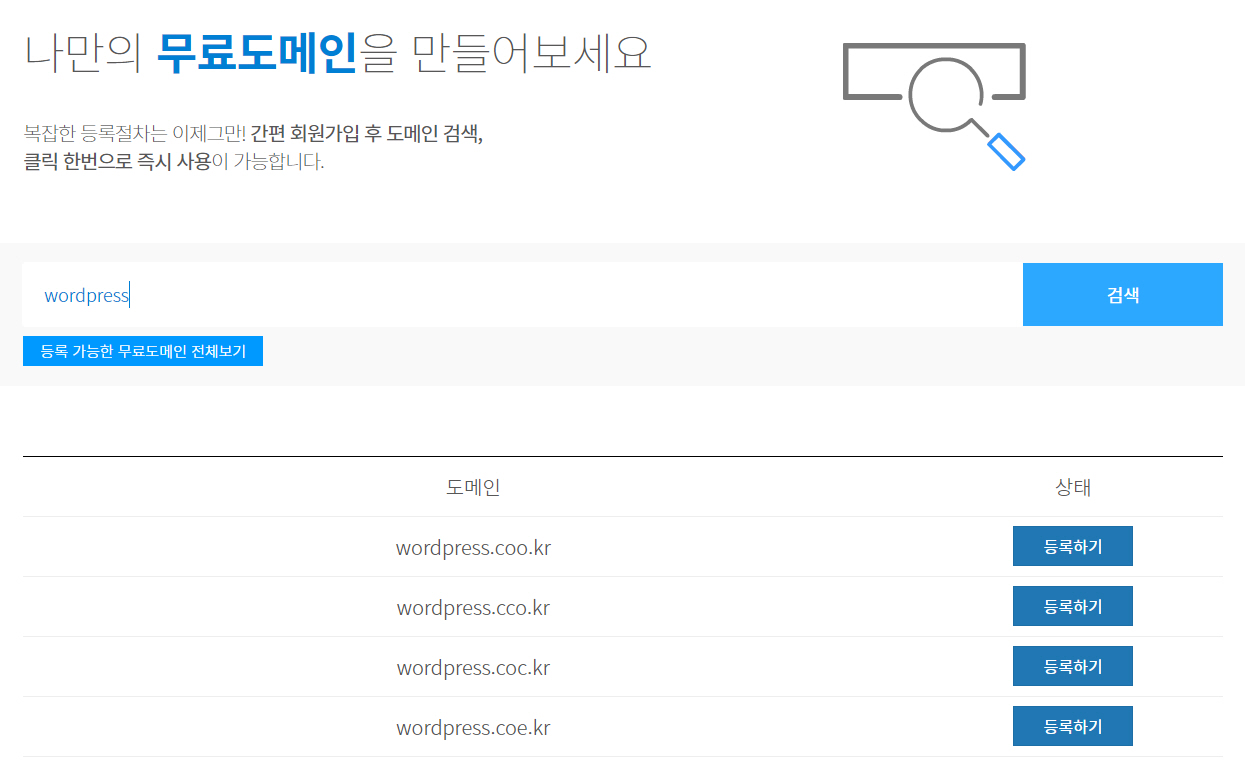Select the wordpress.coe.kr domain name text
This screenshot has width=1245, height=762.
click(x=471, y=727)
